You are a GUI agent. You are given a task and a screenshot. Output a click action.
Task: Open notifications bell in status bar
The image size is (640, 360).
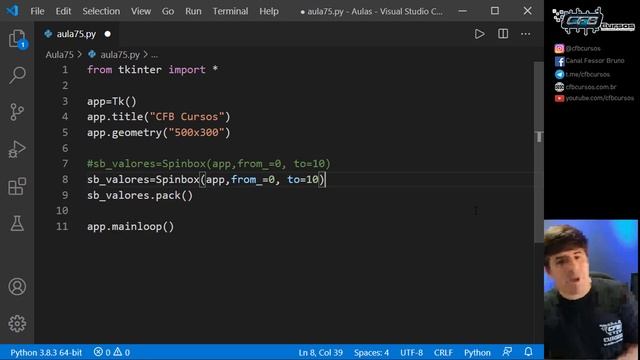pyautogui.click(x=528, y=352)
